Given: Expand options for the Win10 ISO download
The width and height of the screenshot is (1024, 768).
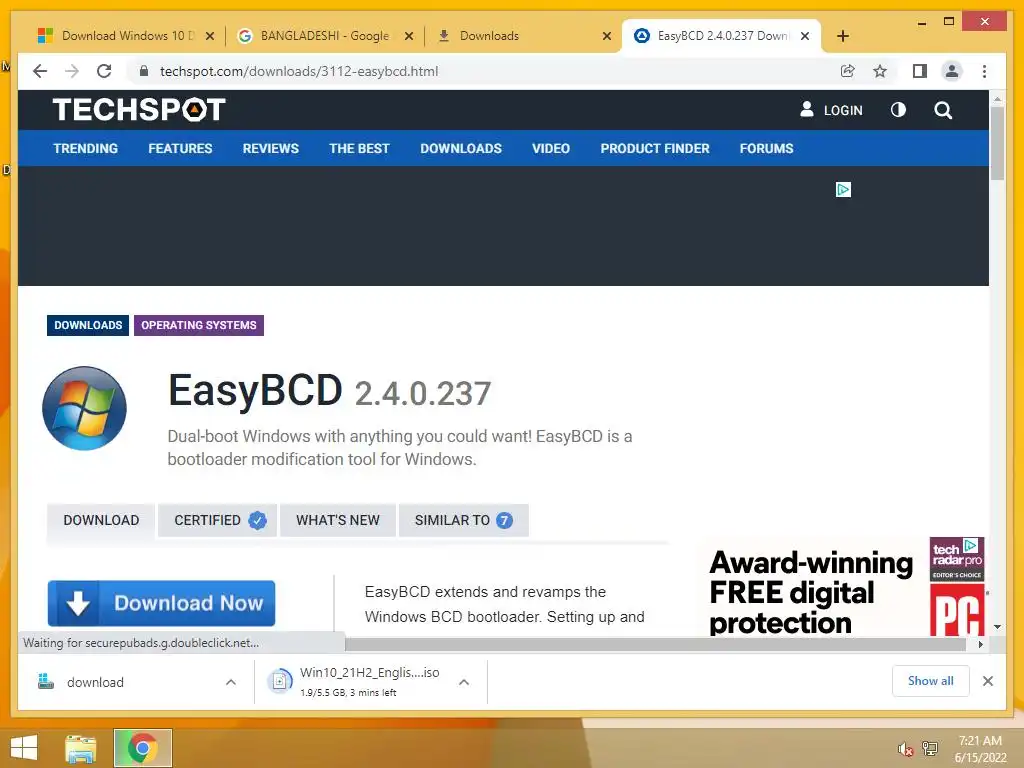Looking at the screenshot, I should 464,682.
